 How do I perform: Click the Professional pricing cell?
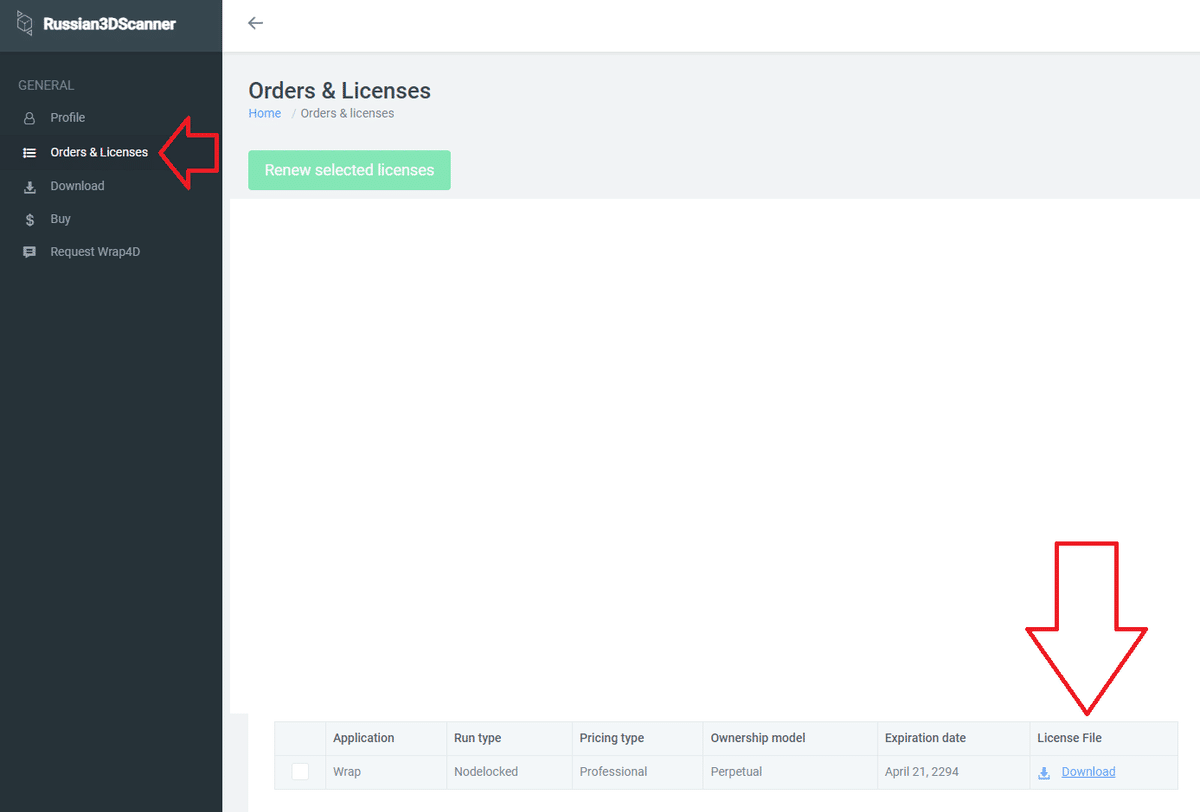click(x=613, y=772)
